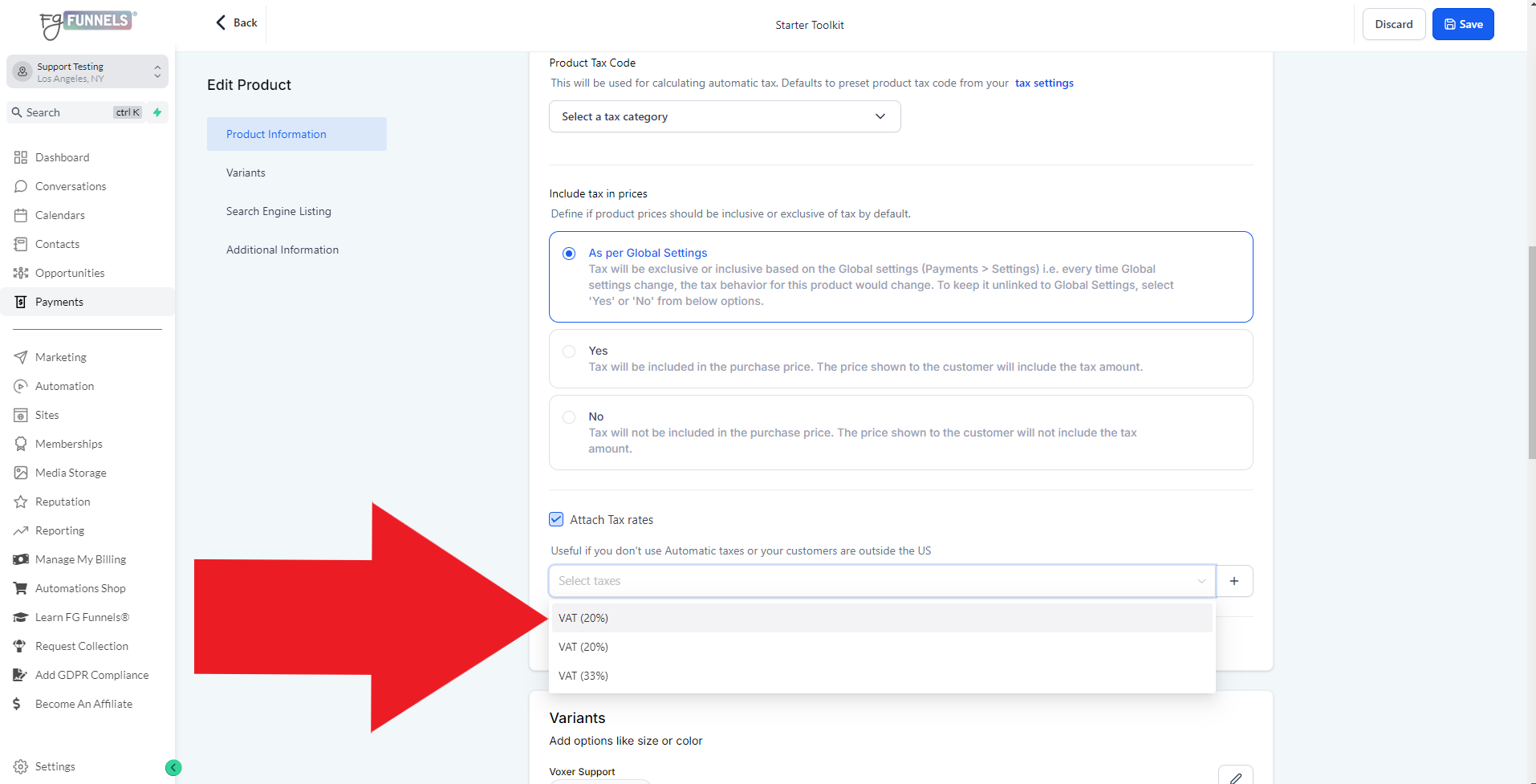Click the Payments icon in sidebar
Image resolution: width=1536 pixels, height=784 pixels.
click(x=21, y=302)
